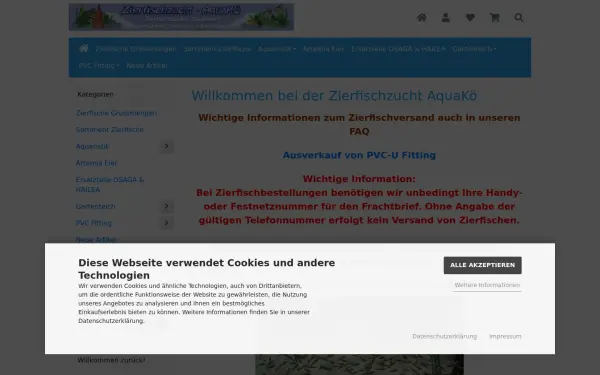The image size is (600, 375).
Task: Open the Ausverkauf von PVC-U Fitting link
Action: 359,155
